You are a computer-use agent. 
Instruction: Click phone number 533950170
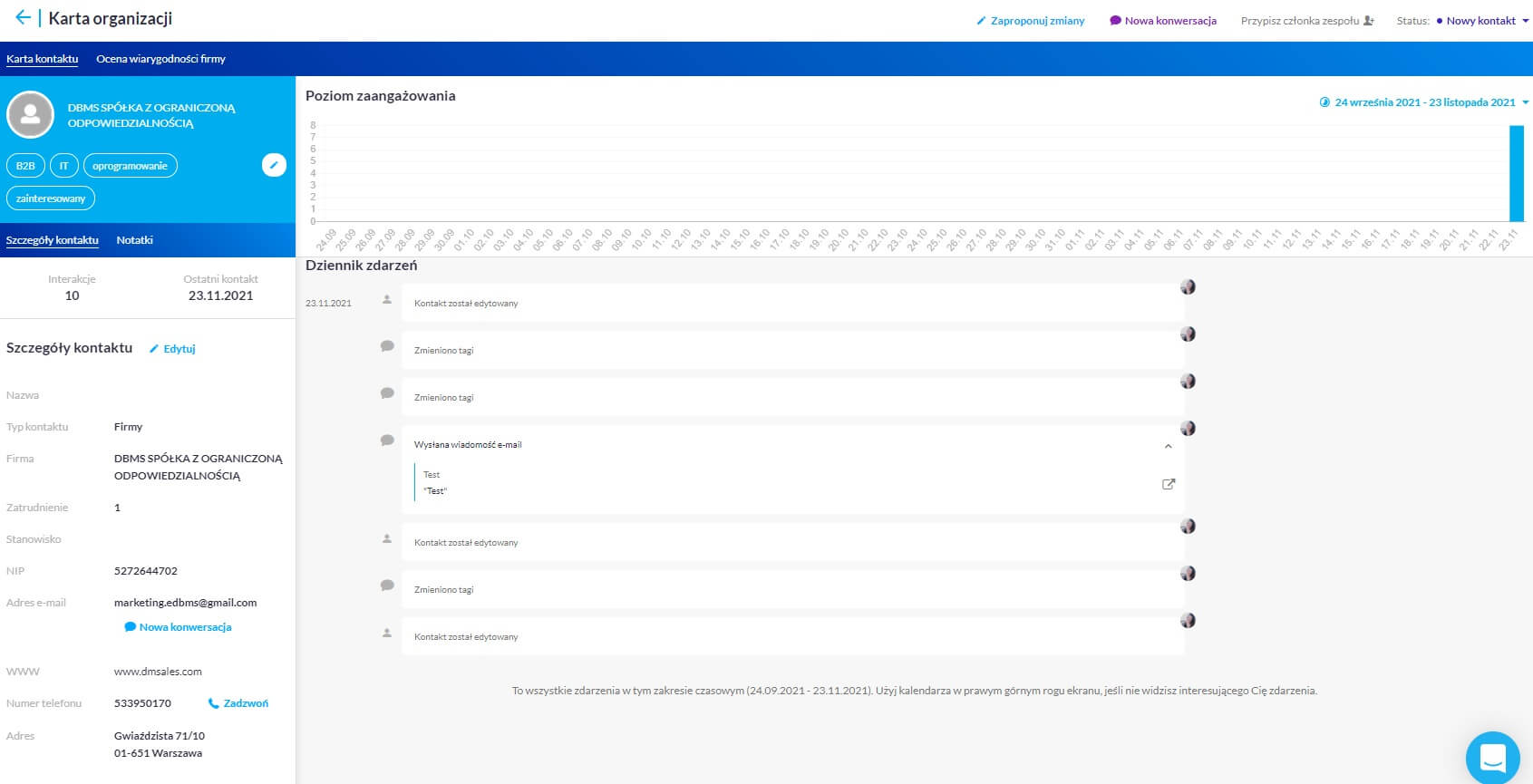click(x=142, y=703)
